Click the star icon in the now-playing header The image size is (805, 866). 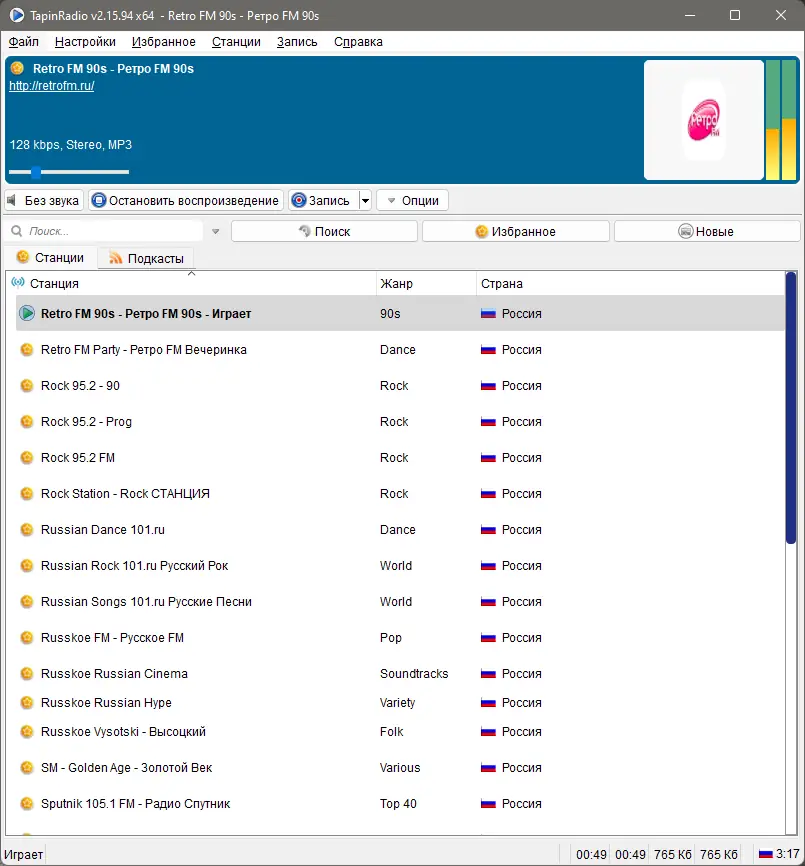17,68
